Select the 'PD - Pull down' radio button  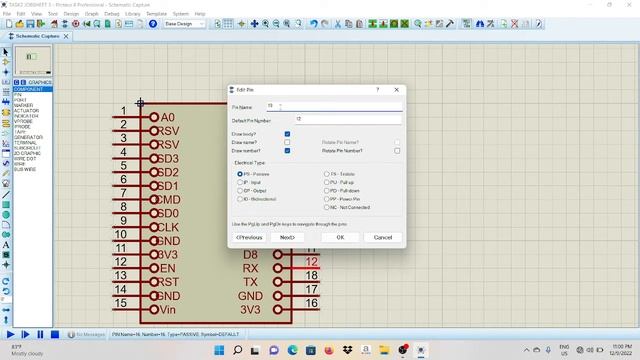327,191
